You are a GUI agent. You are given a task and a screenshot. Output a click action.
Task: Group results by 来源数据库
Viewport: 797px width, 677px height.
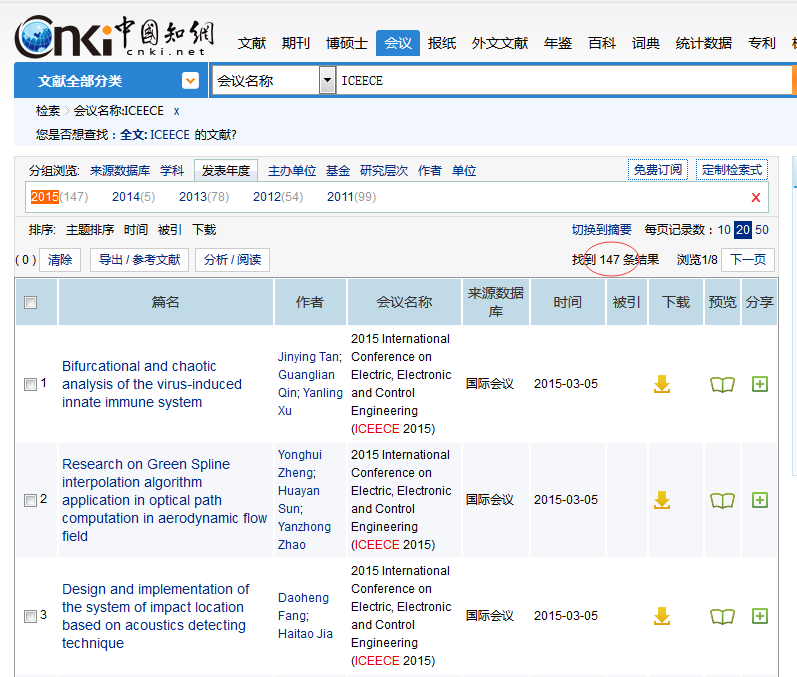(120, 171)
